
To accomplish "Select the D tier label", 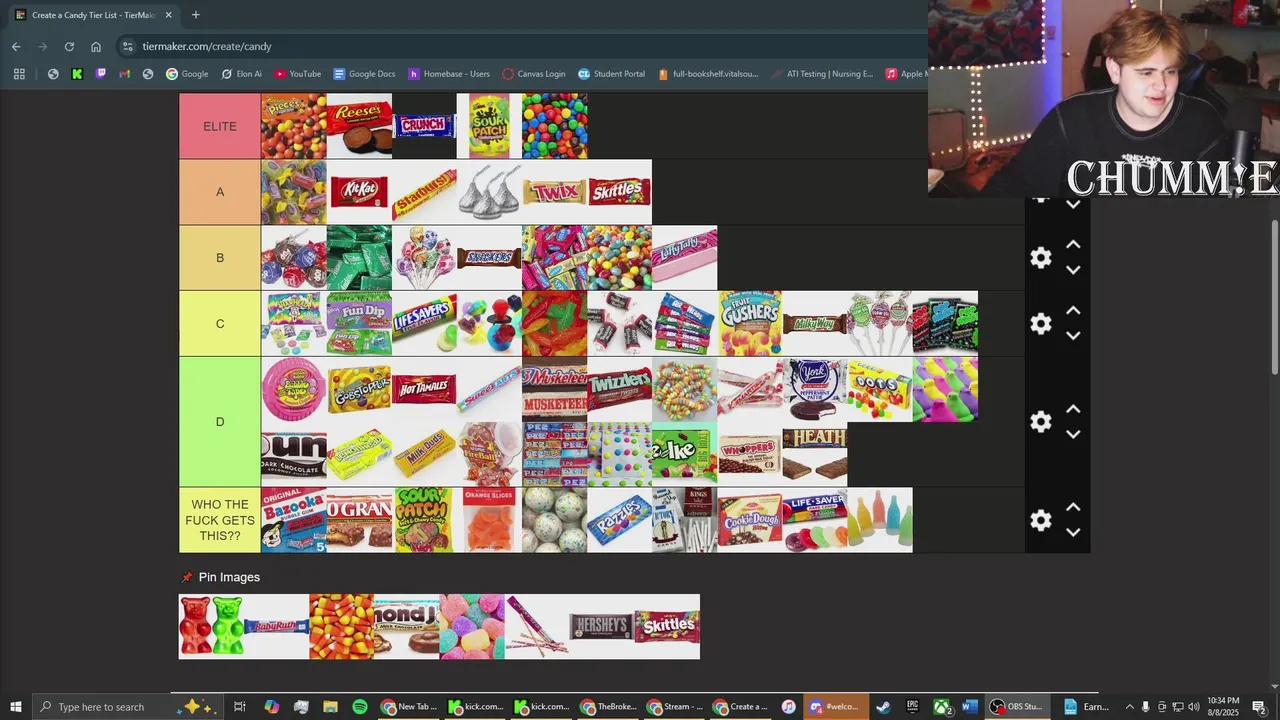I will point(220,422).
